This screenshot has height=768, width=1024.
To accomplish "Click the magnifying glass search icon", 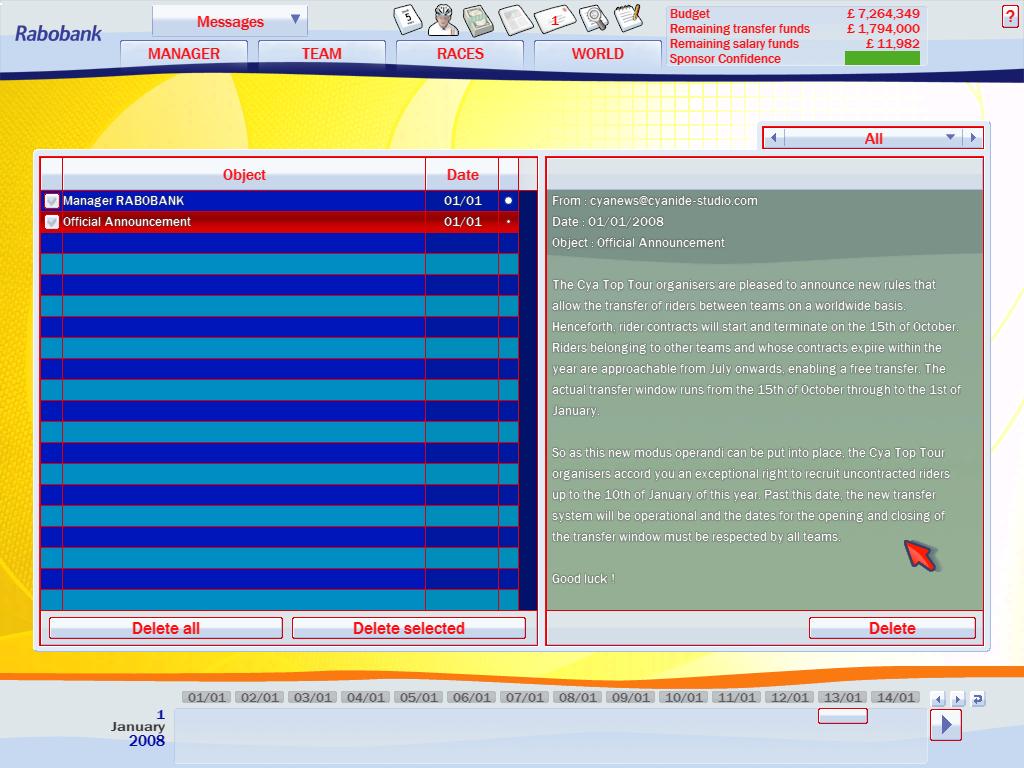I will pyautogui.click(x=593, y=18).
